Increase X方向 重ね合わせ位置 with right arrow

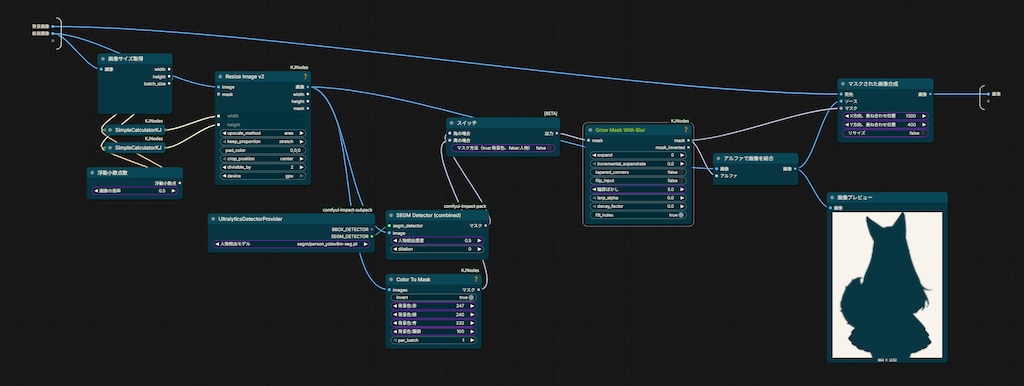coord(923,116)
